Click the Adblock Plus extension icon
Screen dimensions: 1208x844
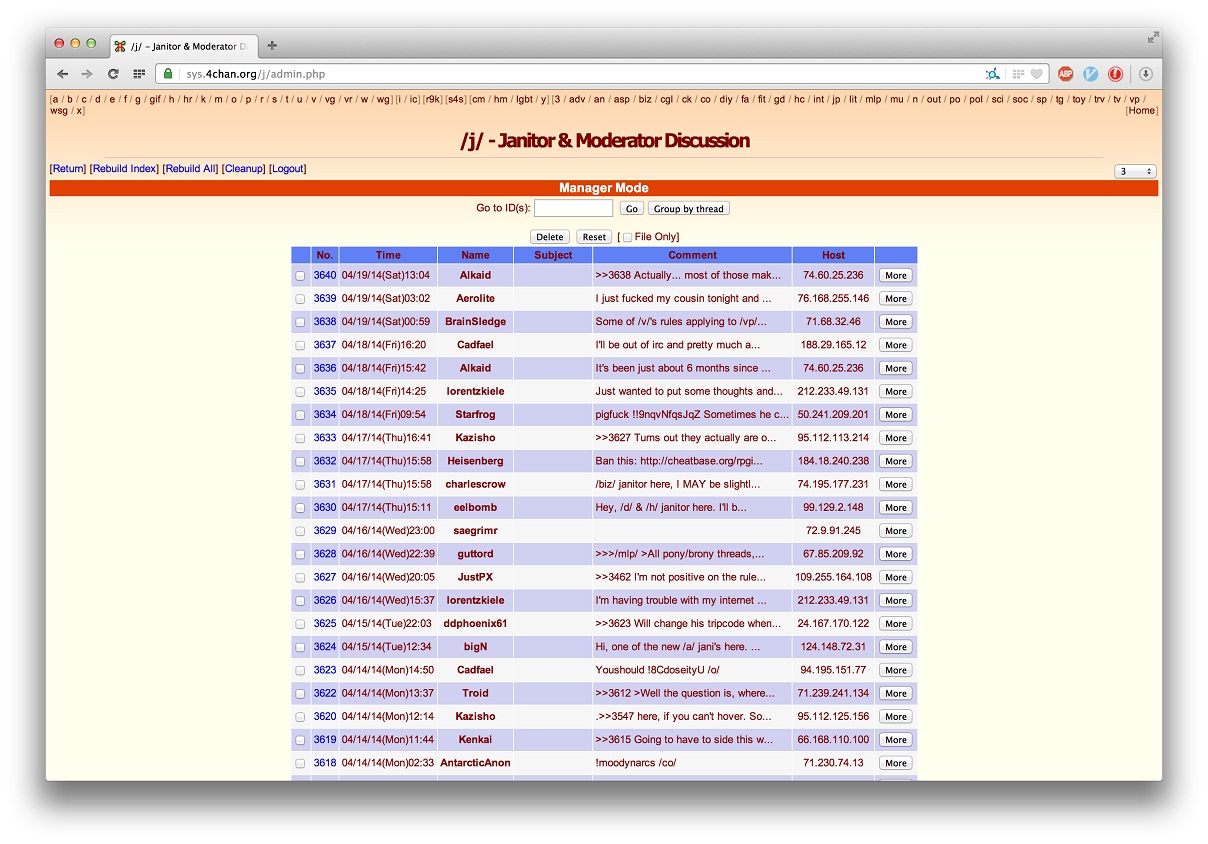1065,74
